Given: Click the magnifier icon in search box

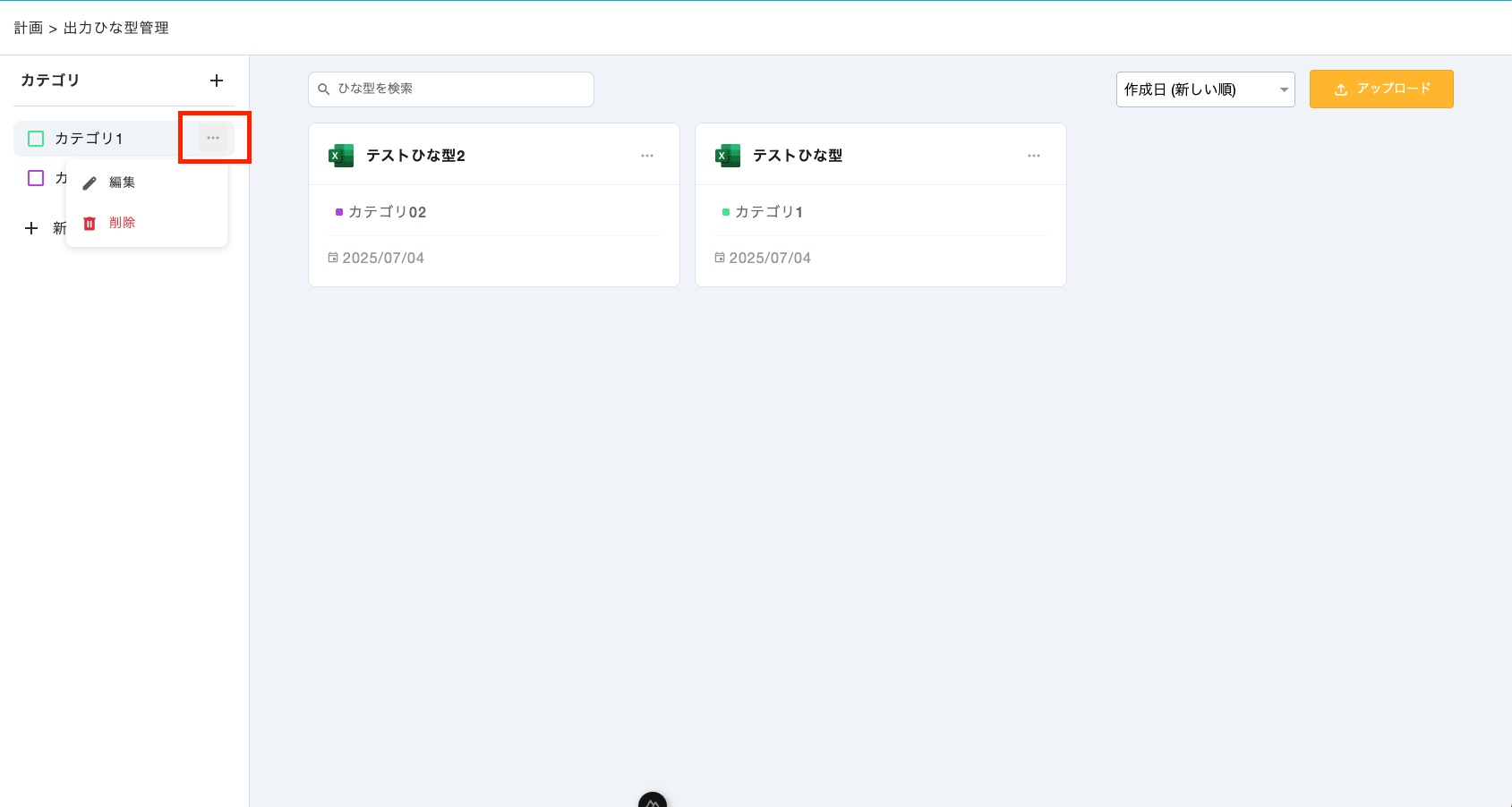Looking at the screenshot, I should (x=324, y=89).
